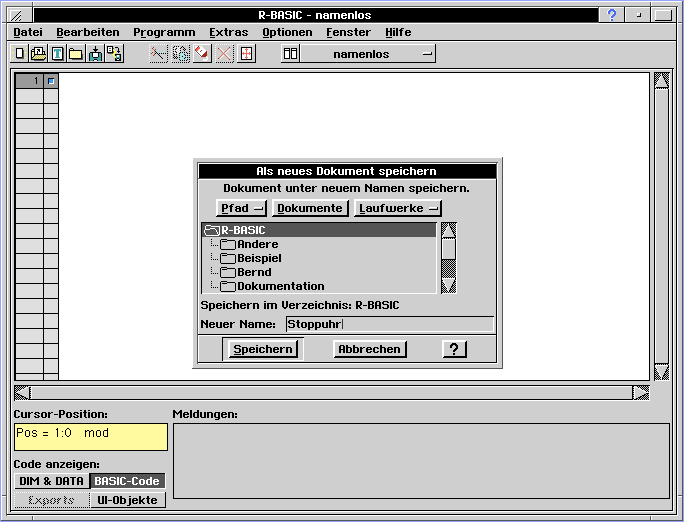Click the editor horizontal scrollbar track
Image resolution: width=684 pixels, height=522 pixels.
pos(331,392)
